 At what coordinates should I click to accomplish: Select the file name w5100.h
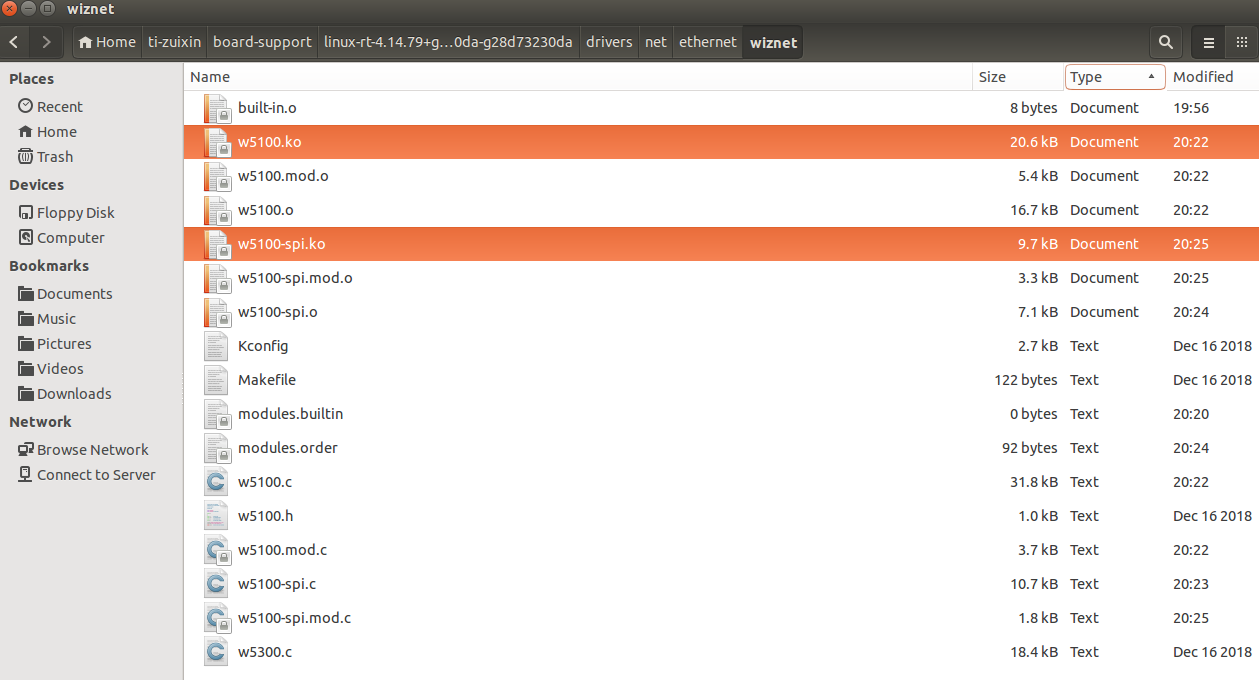pyautogui.click(x=265, y=516)
